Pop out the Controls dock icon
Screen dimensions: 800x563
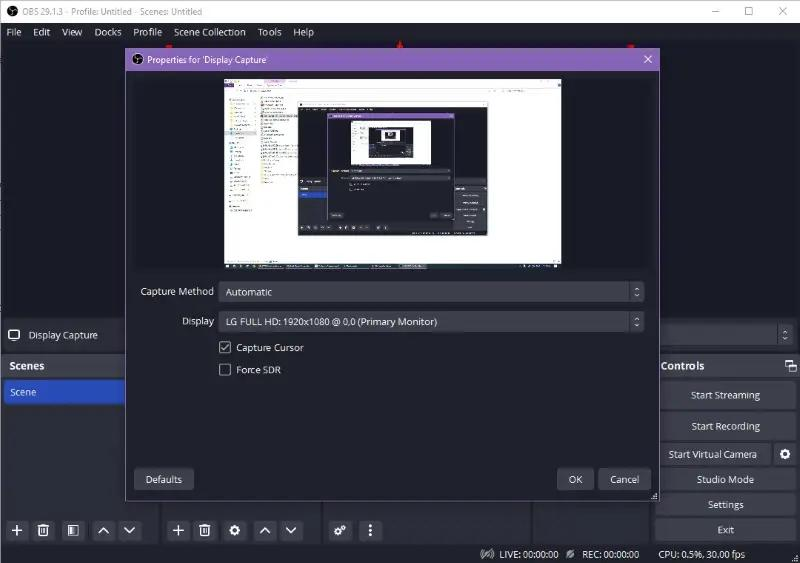790,365
